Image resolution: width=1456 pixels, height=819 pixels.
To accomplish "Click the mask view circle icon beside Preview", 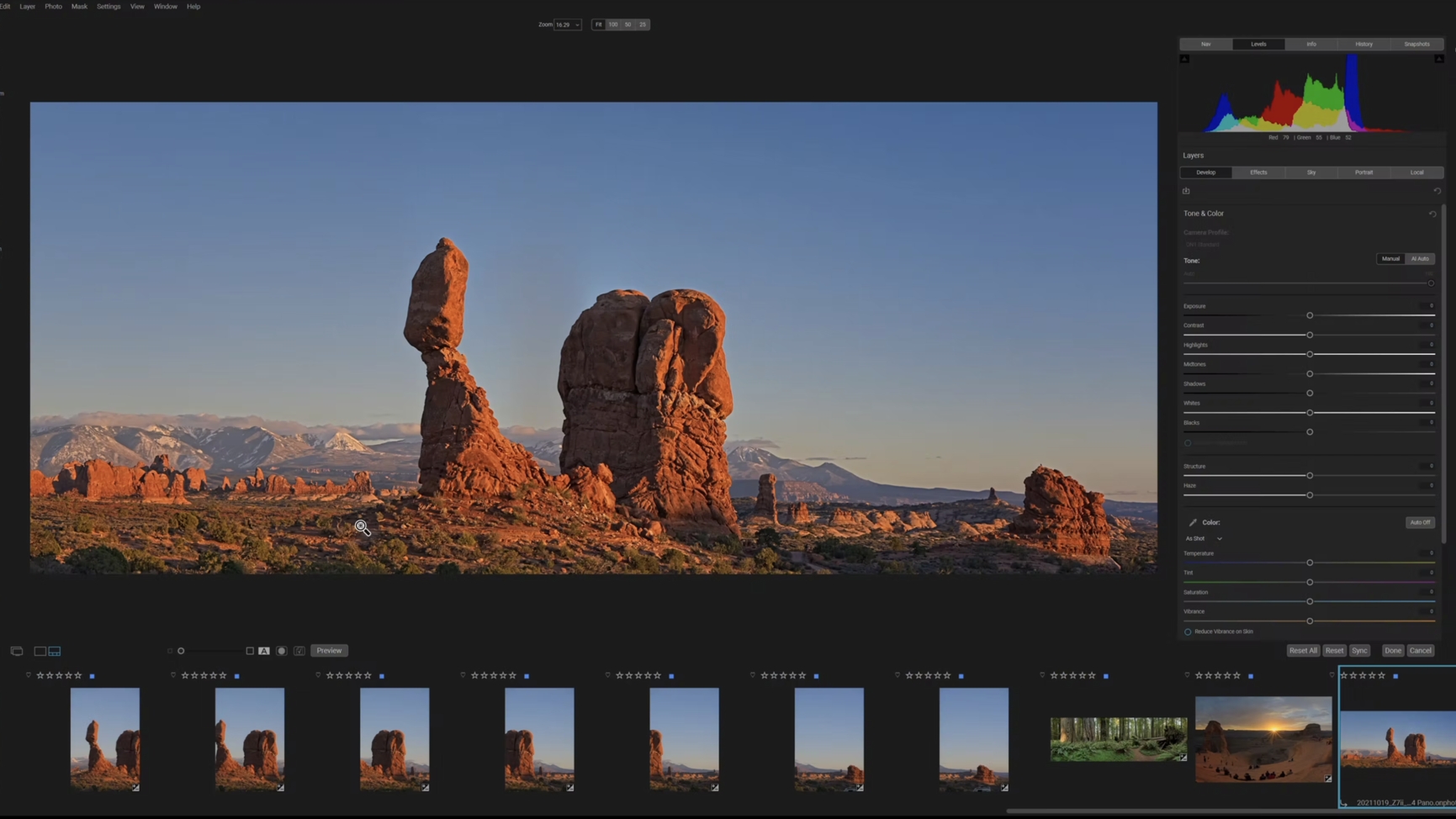I will (x=282, y=651).
